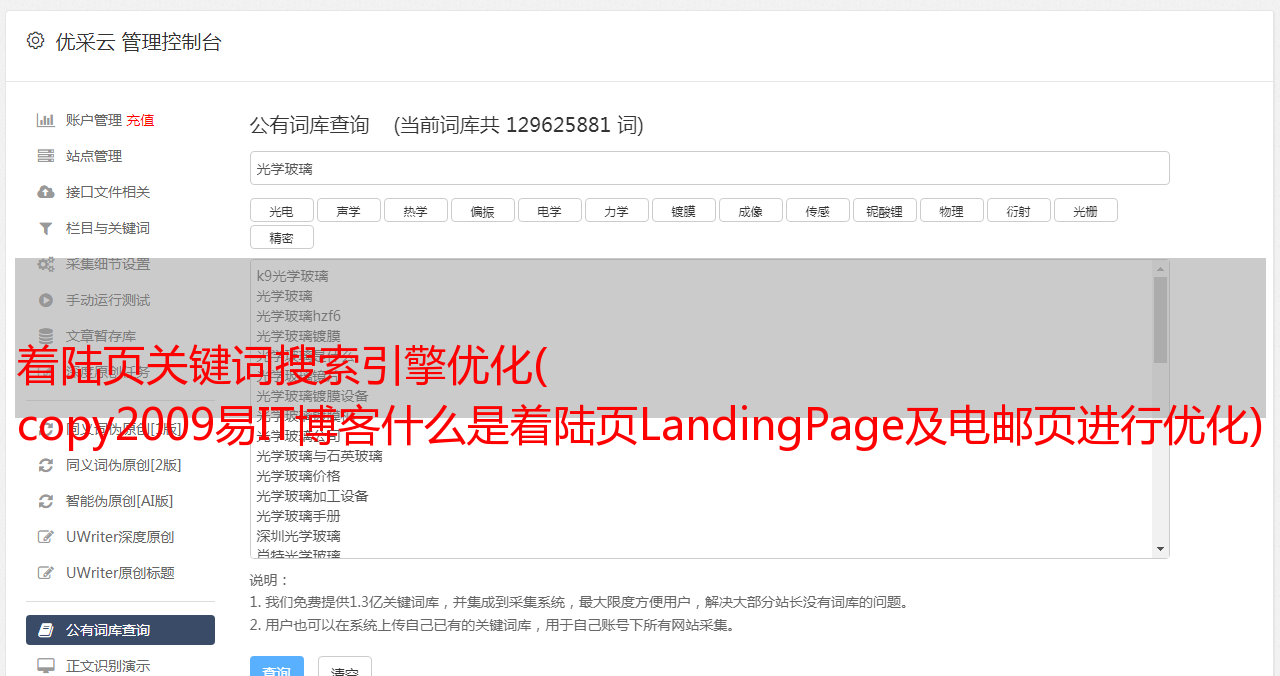Choose the 声学 tag button
Screen dimensions: 1280x676
[x=349, y=210]
